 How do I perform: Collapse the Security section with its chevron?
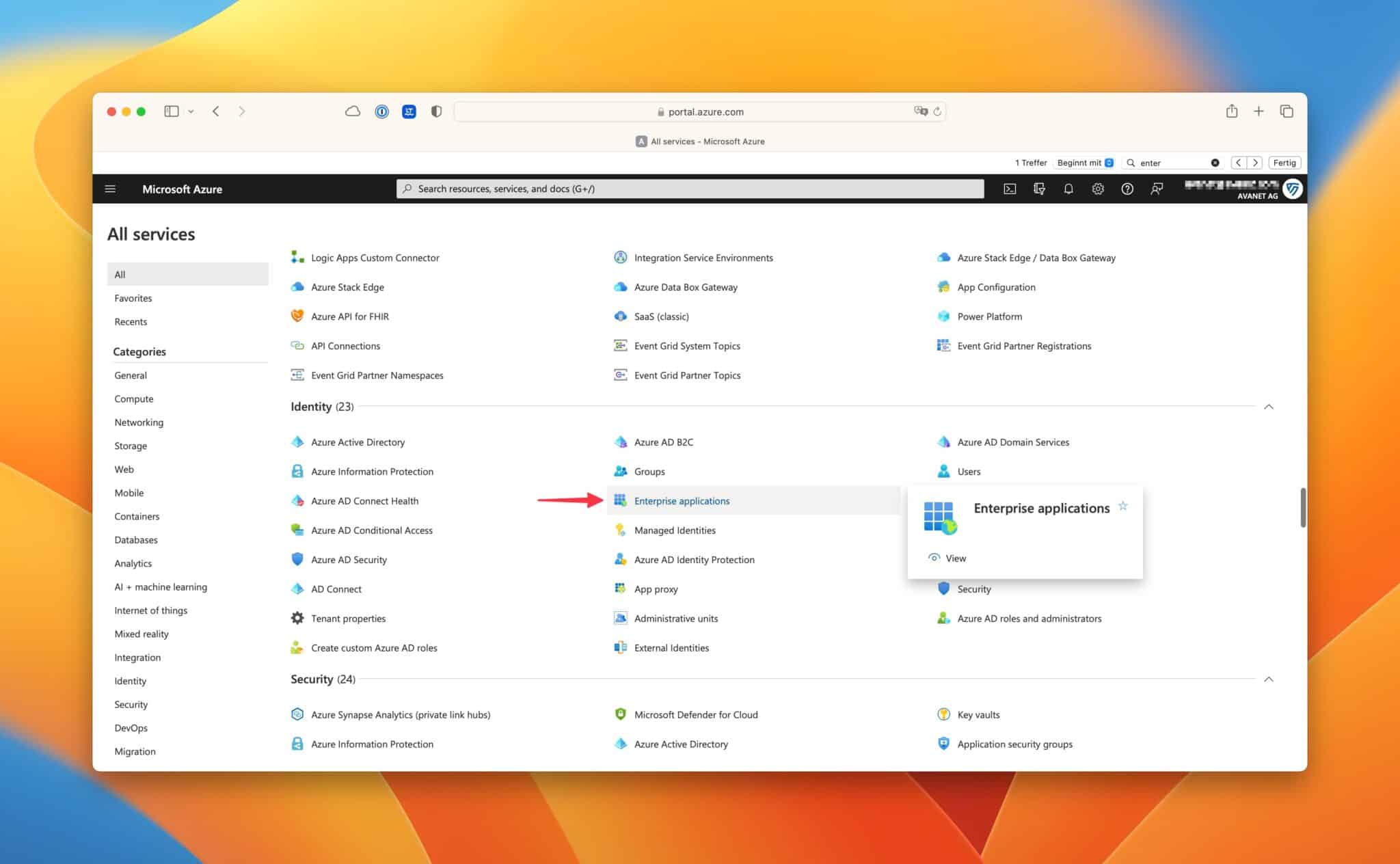click(1269, 679)
